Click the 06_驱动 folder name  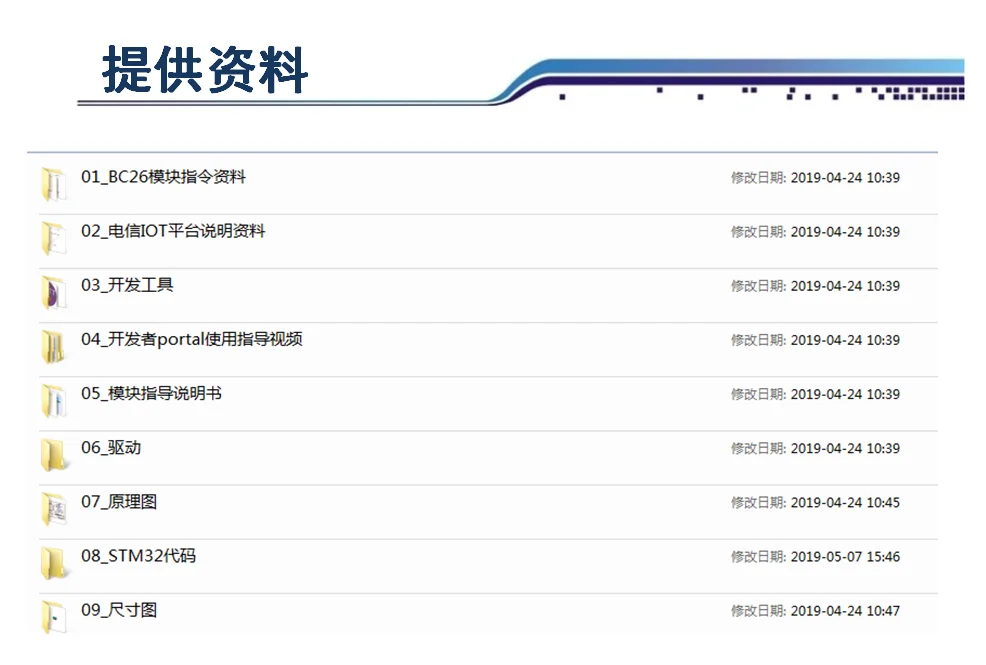point(111,448)
